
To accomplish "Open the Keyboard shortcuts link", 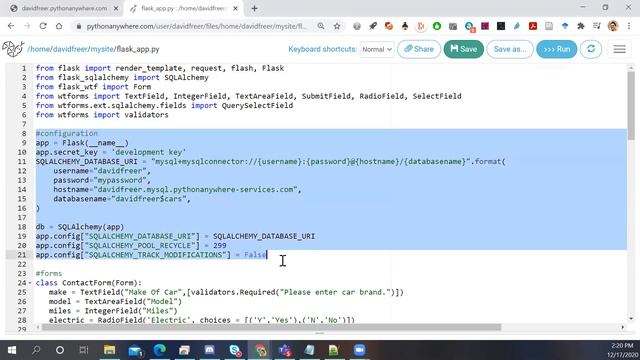I will click(x=322, y=49).
